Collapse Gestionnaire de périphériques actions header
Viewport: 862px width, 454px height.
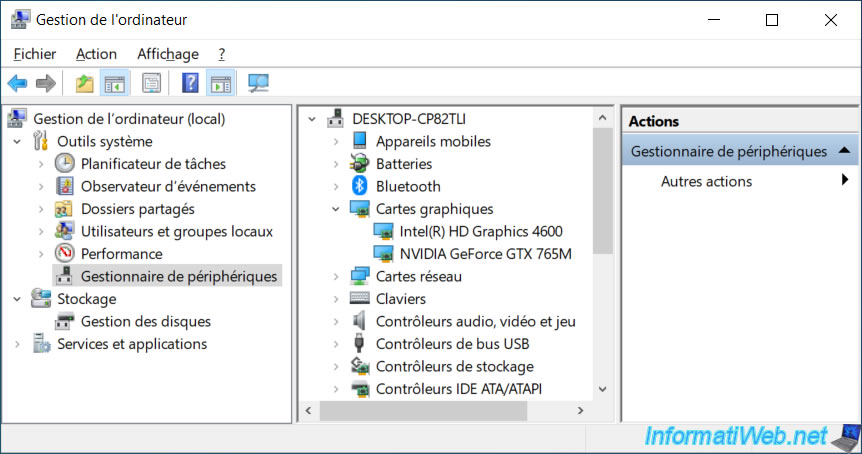tap(845, 151)
